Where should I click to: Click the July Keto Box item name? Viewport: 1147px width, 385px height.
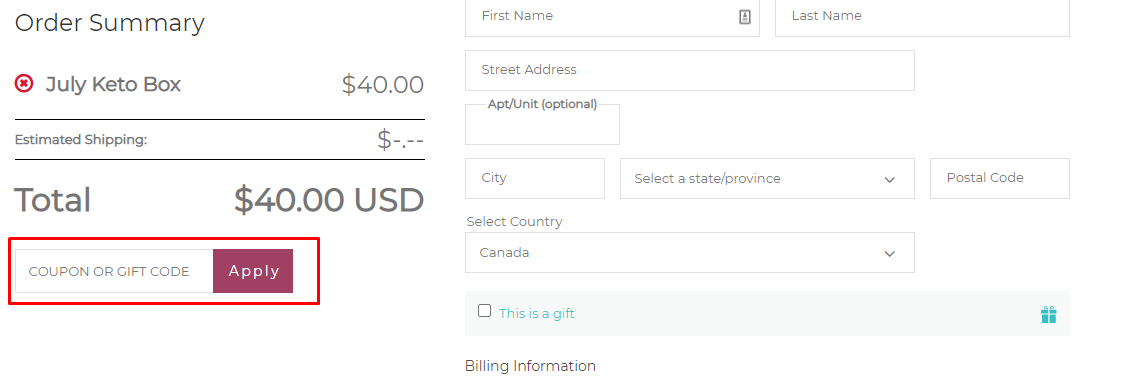(x=113, y=84)
